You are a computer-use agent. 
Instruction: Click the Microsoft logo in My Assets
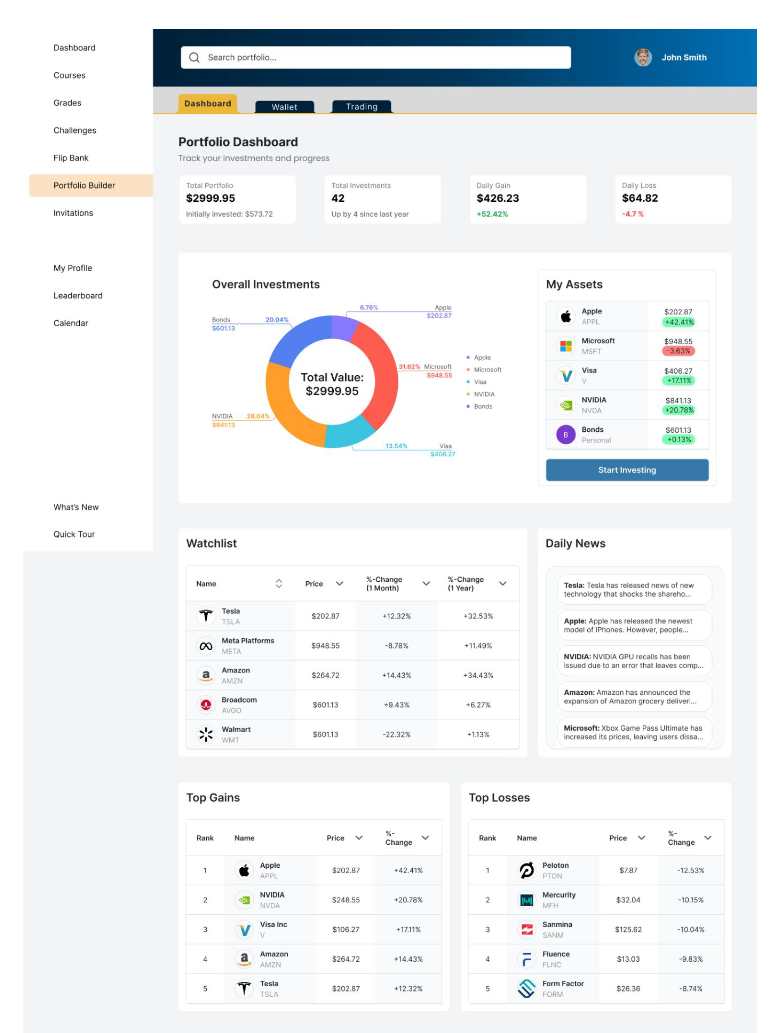pyautogui.click(x=566, y=346)
